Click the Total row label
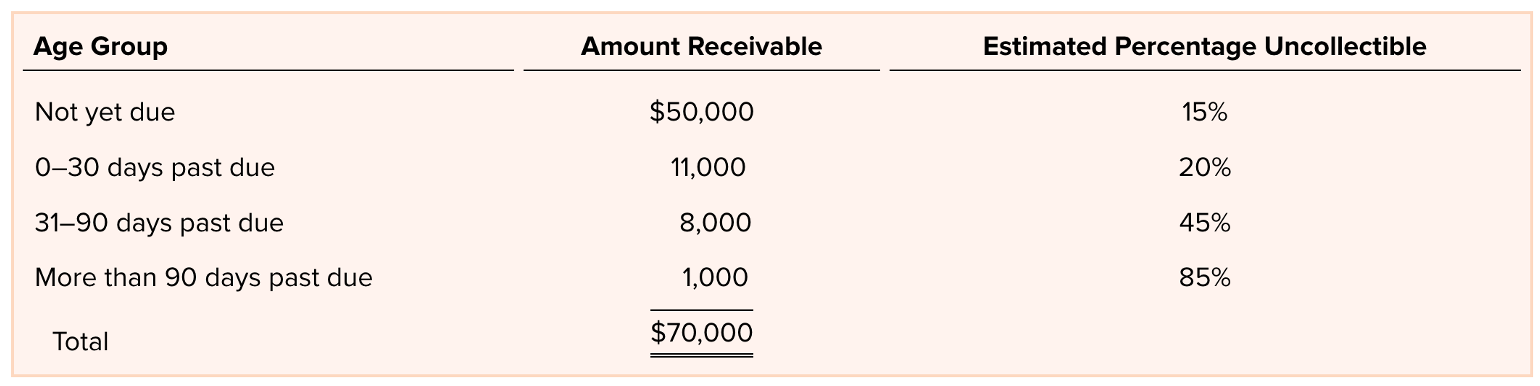1540x386 pixels. click(80, 342)
